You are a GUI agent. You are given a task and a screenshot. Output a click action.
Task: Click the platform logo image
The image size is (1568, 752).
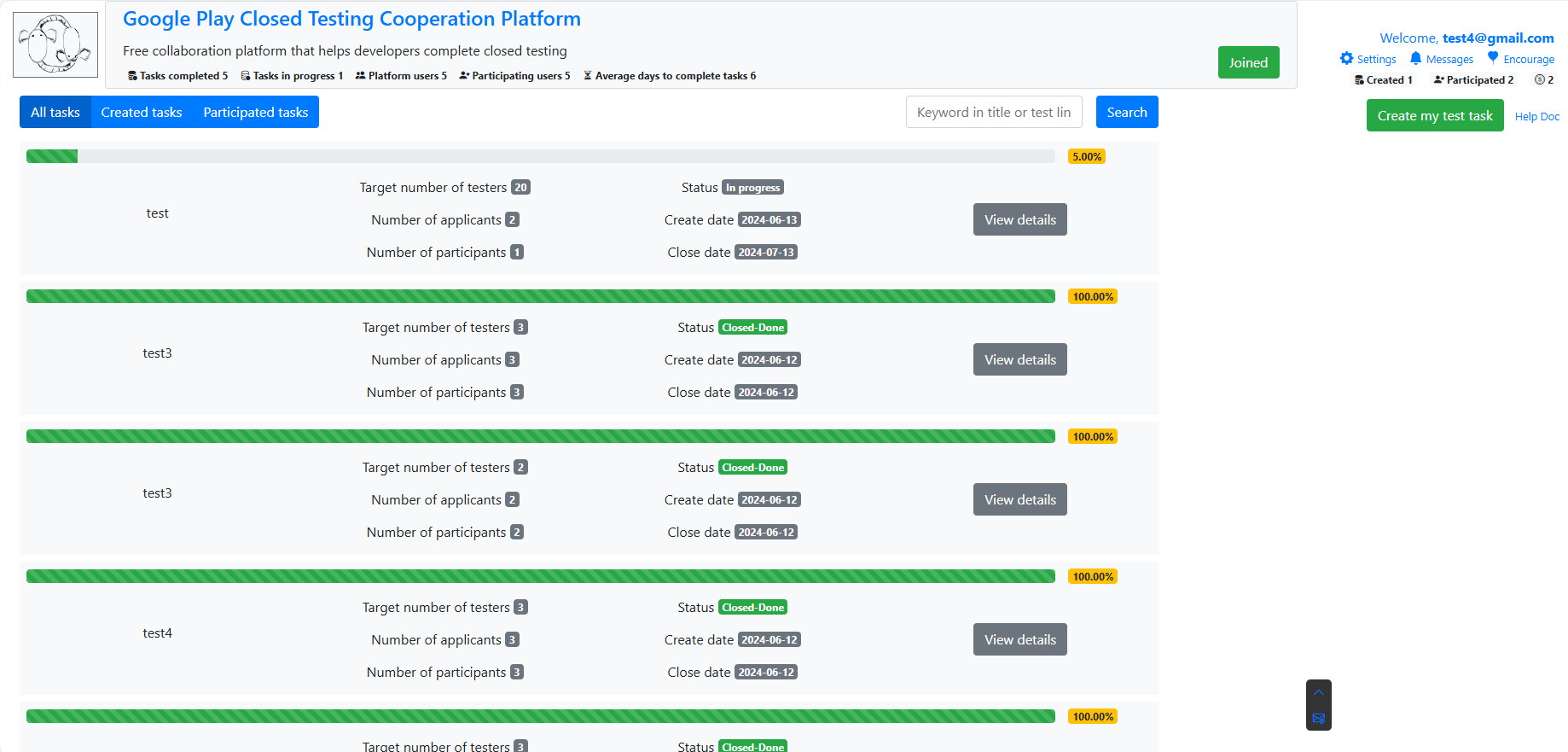pos(55,44)
